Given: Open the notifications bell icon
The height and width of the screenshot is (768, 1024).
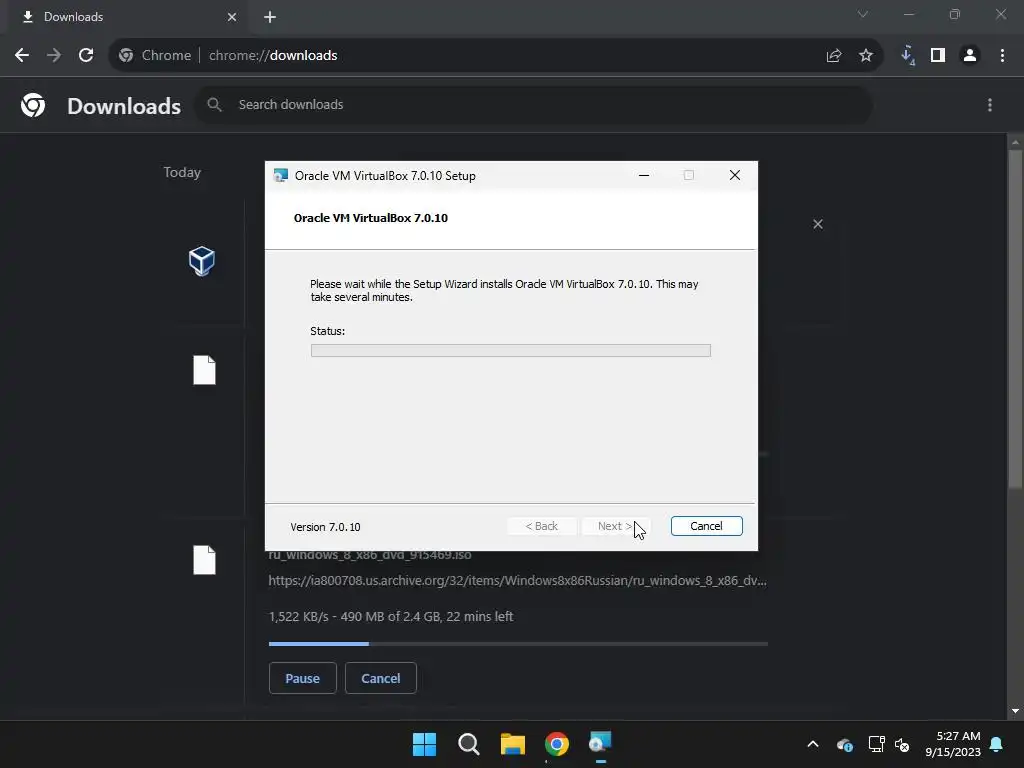Looking at the screenshot, I should click(997, 744).
